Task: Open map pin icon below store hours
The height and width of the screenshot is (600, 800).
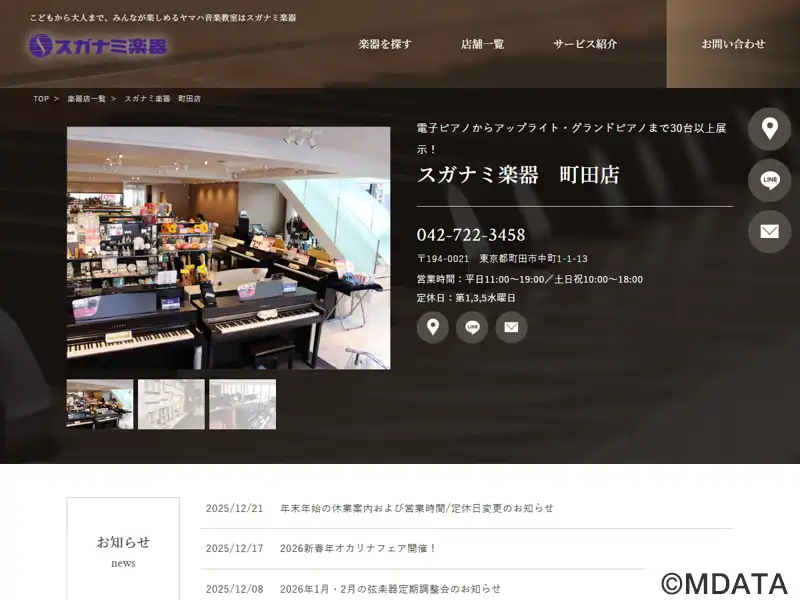Action: coord(432,327)
